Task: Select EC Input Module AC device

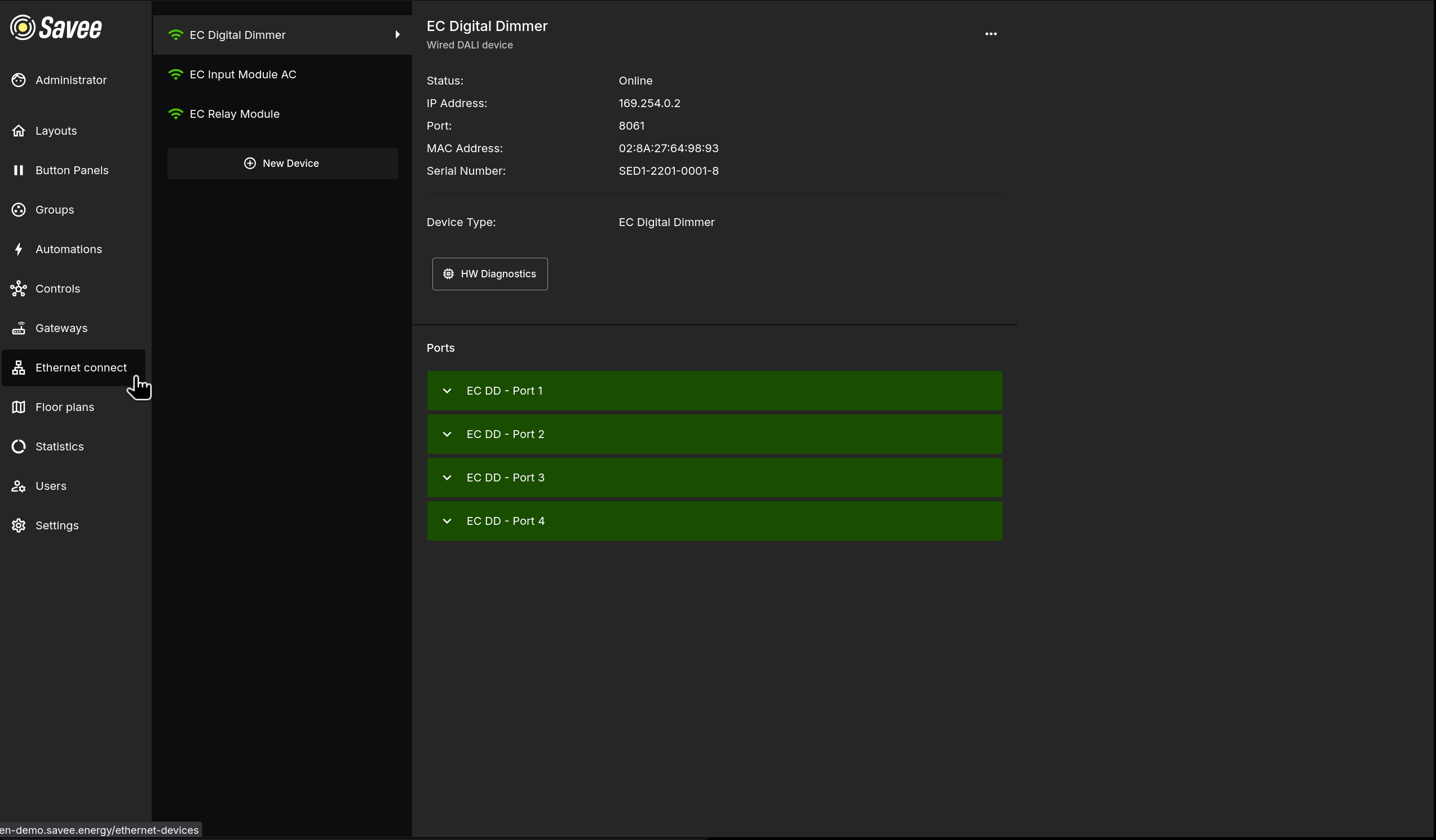Action: [x=243, y=74]
